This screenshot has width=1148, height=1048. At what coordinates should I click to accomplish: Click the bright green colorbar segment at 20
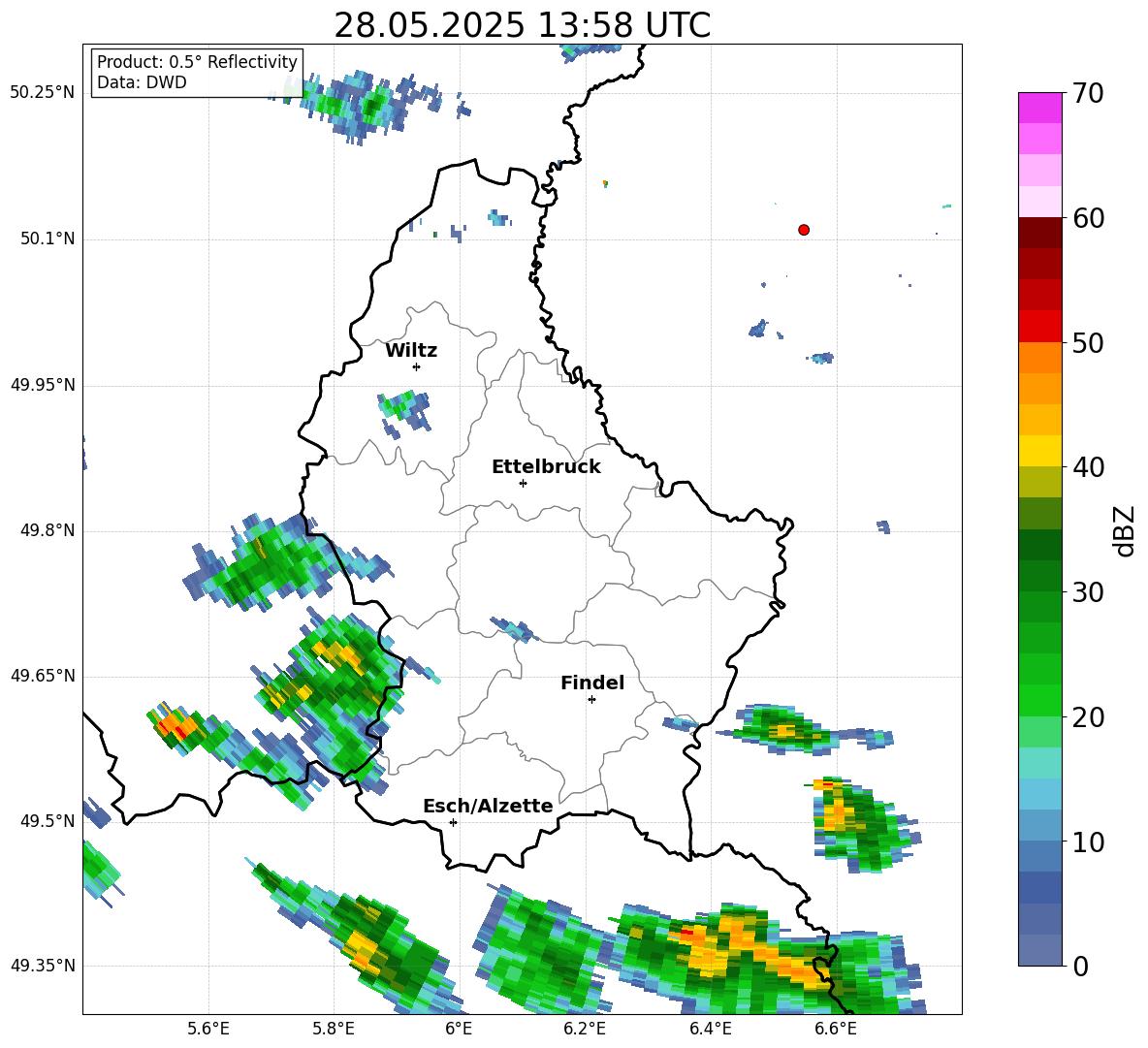click(1039, 700)
